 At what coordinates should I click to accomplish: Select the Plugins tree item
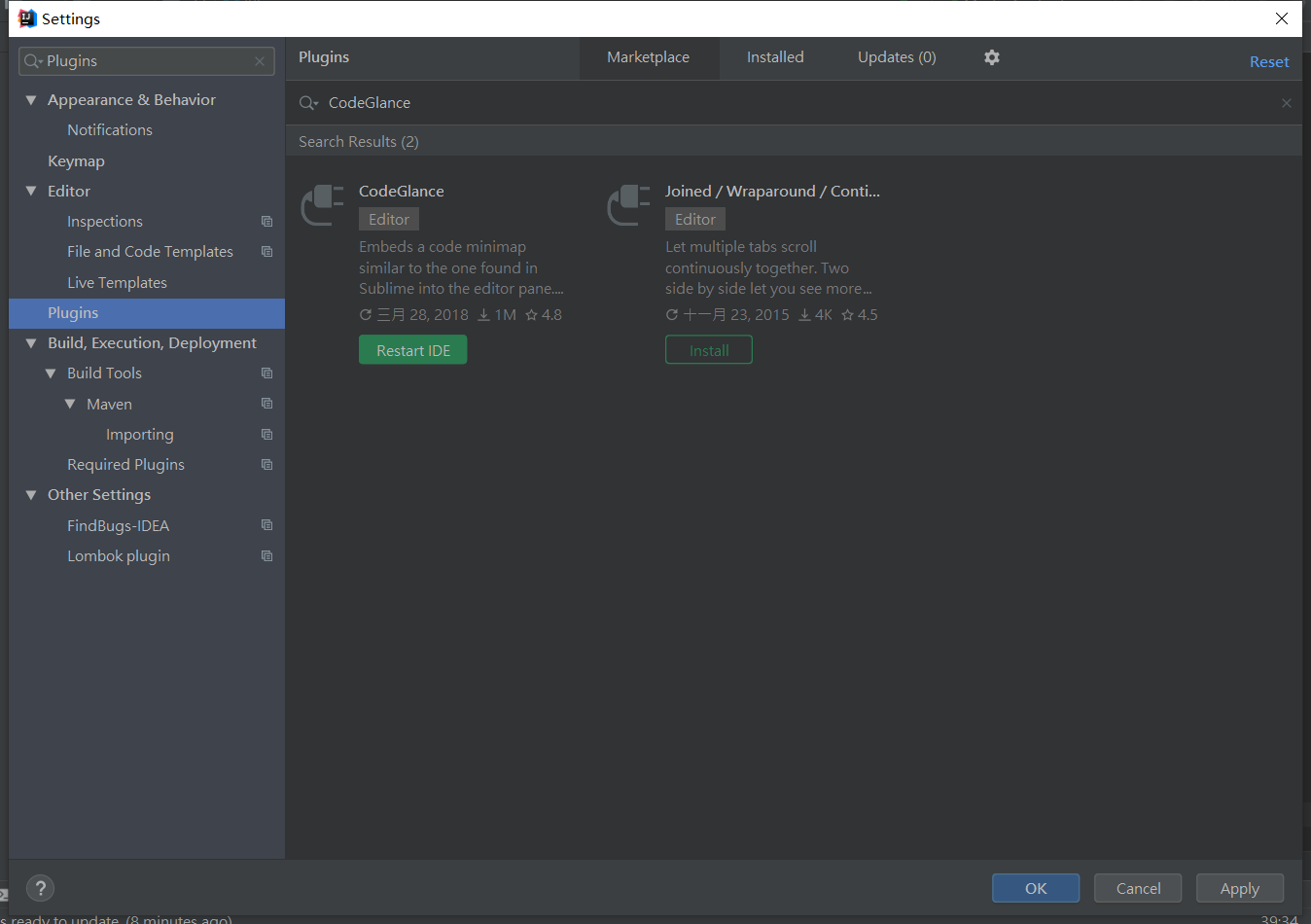click(x=147, y=313)
